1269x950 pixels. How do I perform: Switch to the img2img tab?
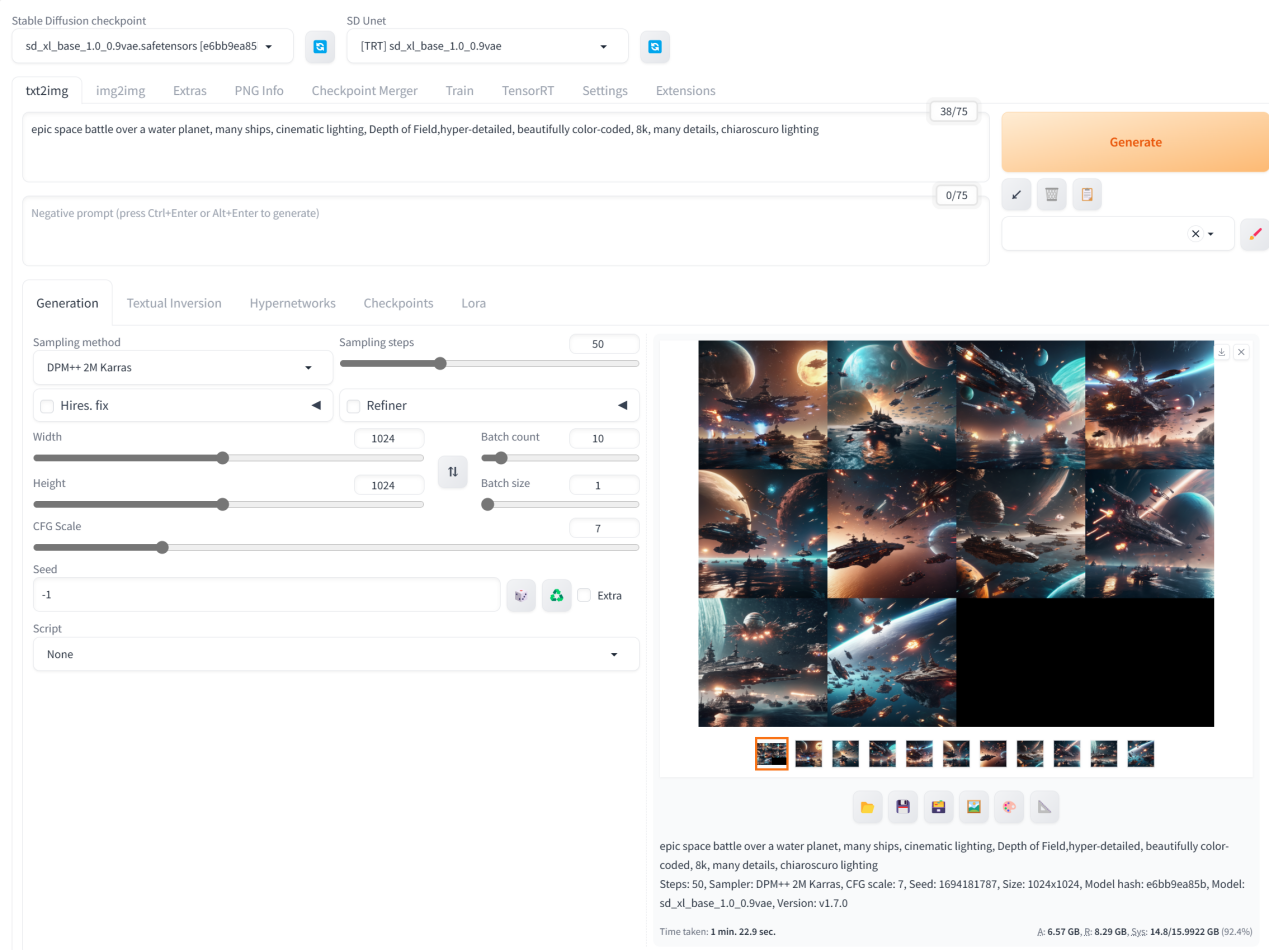pyautogui.click(x=120, y=90)
